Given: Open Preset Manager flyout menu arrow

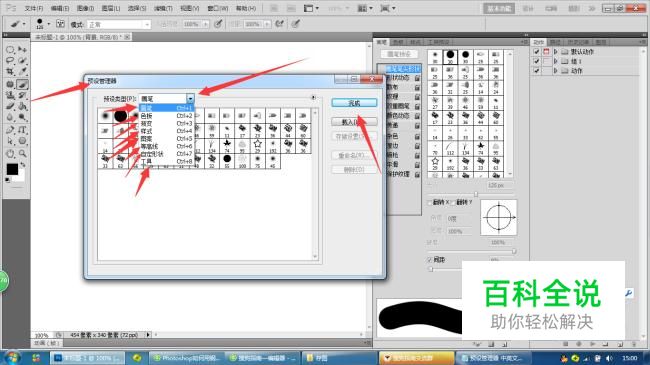Looking at the screenshot, I should pos(313,97).
